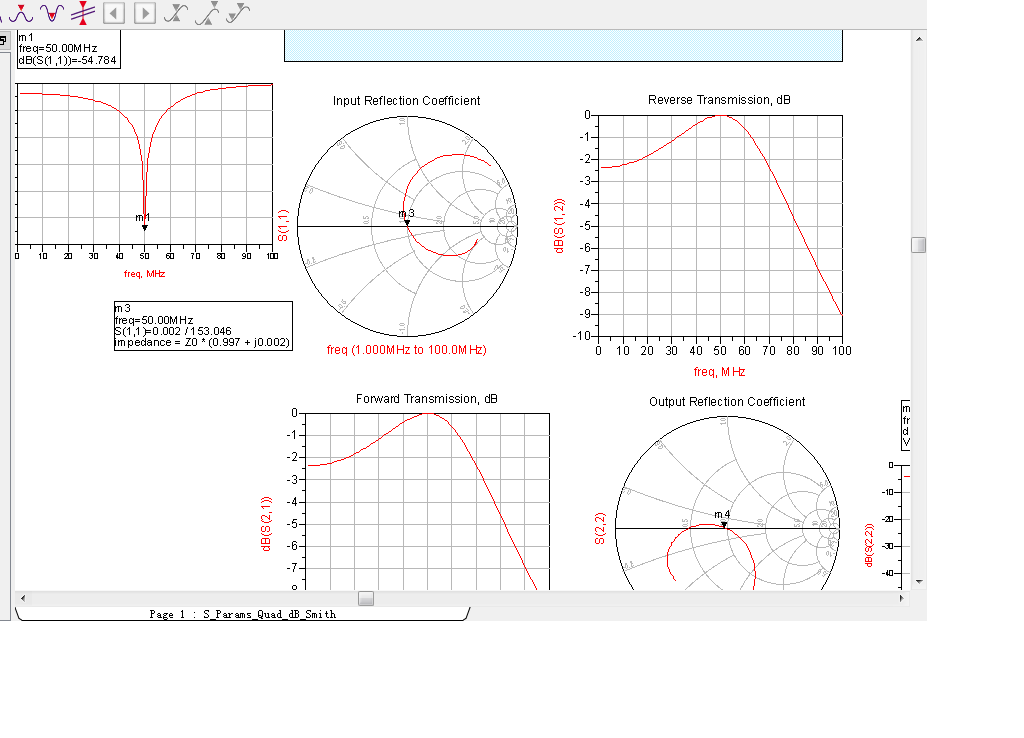This screenshot has width=1024, height=738.
Task: Select the line marker tool
Action: pos(83,12)
